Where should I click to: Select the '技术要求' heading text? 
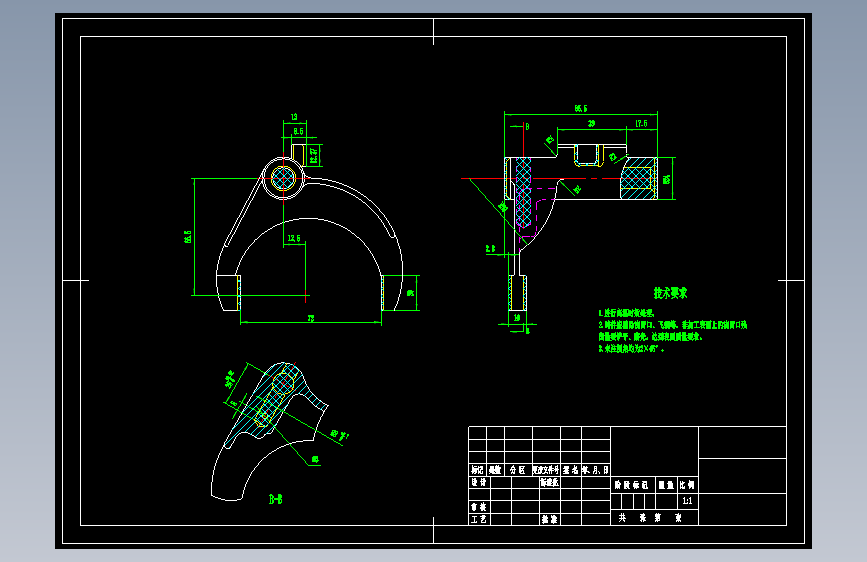click(x=670, y=293)
